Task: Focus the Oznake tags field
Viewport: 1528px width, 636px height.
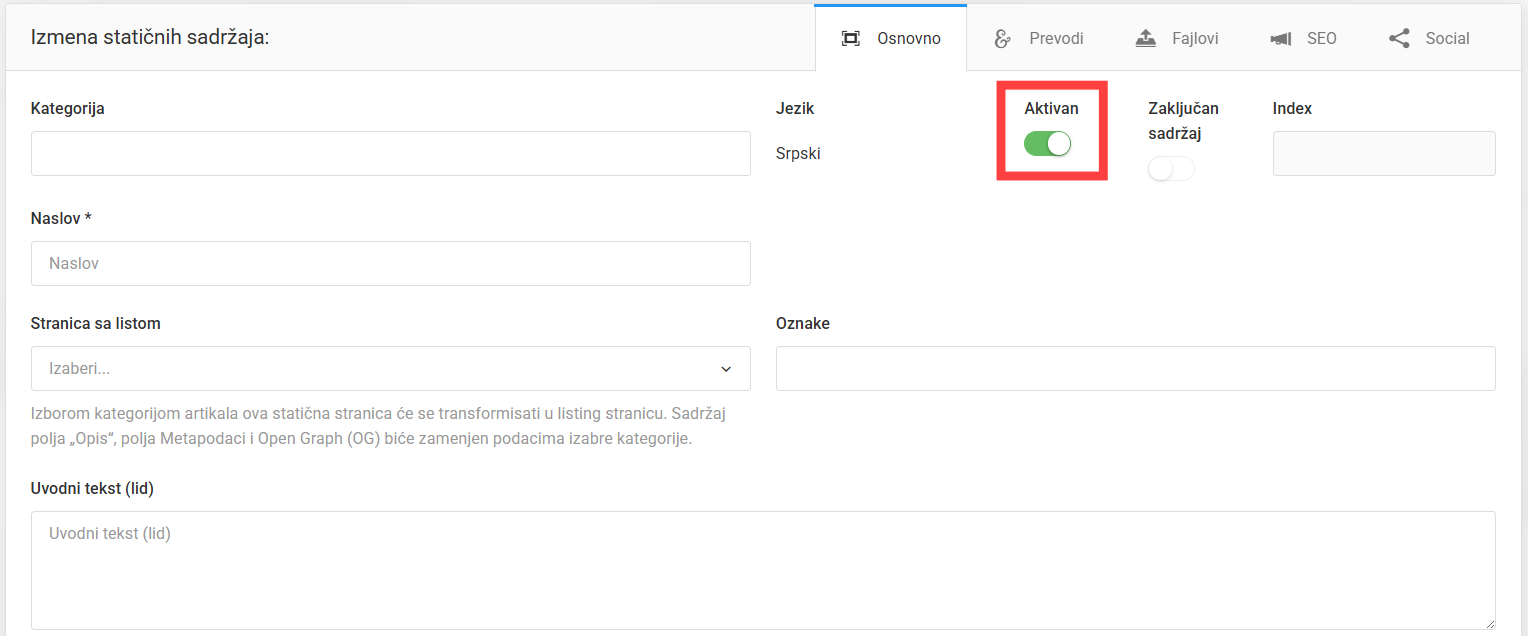Action: [1136, 368]
